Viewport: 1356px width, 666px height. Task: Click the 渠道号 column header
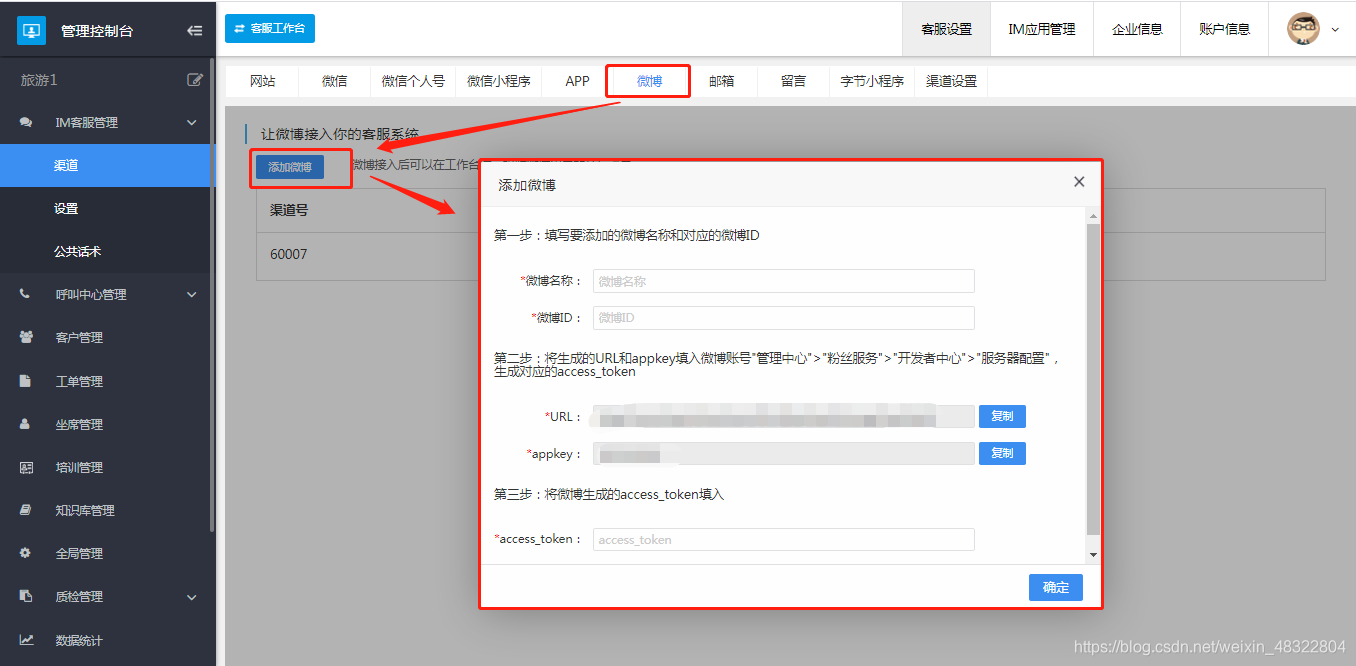289,210
